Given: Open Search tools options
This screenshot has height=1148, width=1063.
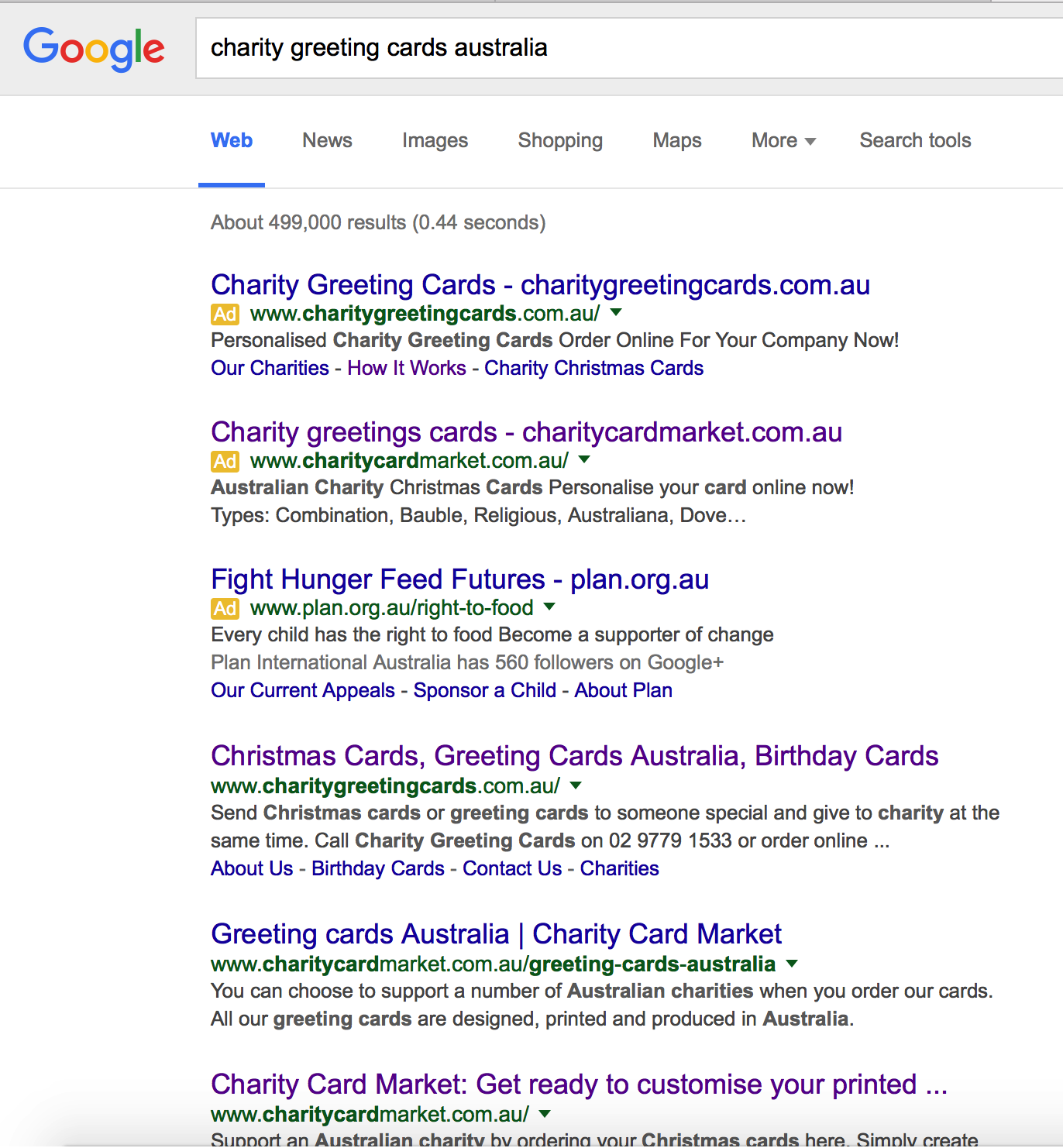Looking at the screenshot, I should click(915, 140).
